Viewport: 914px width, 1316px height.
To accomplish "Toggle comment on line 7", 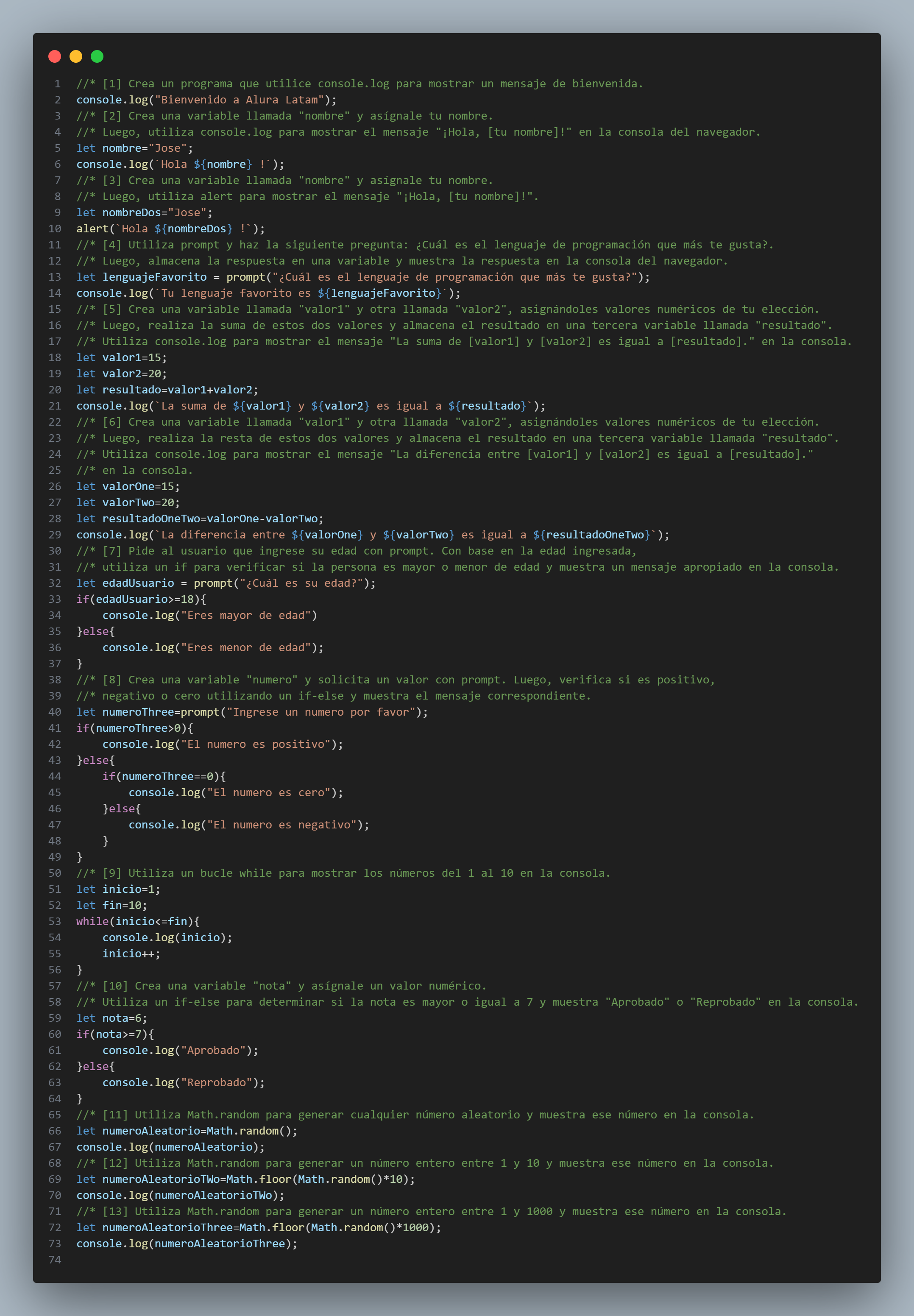I will [x=57, y=180].
